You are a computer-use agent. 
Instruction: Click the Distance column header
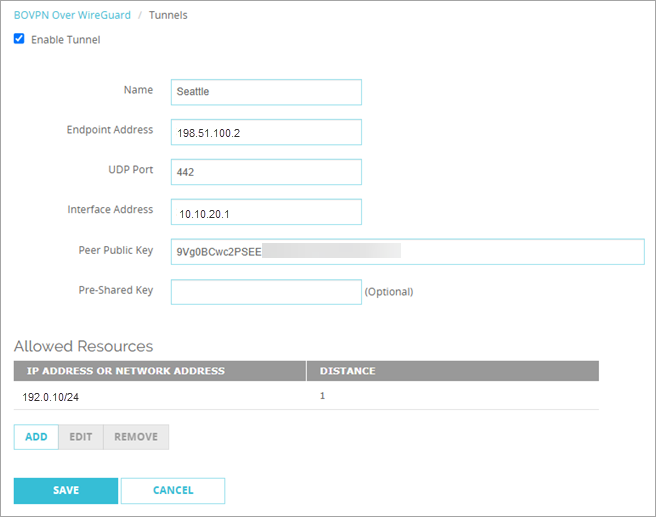point(453,371)
